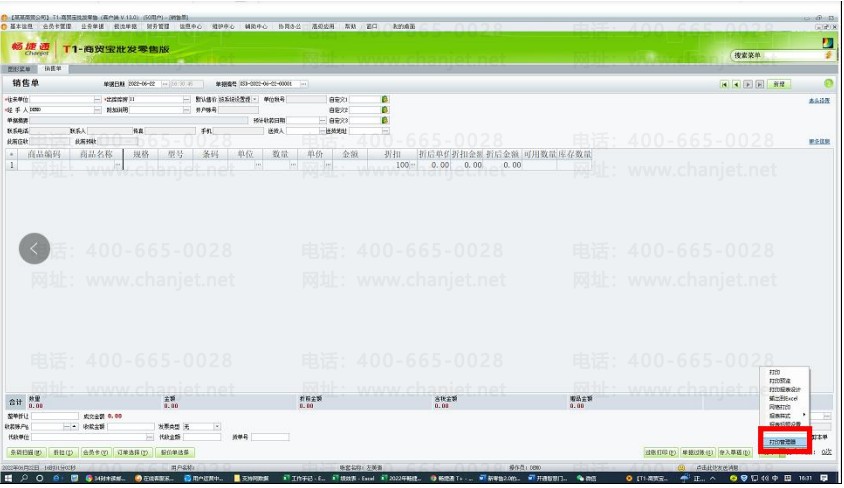Viewport: 844px width, 488px height.
Task: Switch to the 销售单 tab
Action: click(52, 69)
